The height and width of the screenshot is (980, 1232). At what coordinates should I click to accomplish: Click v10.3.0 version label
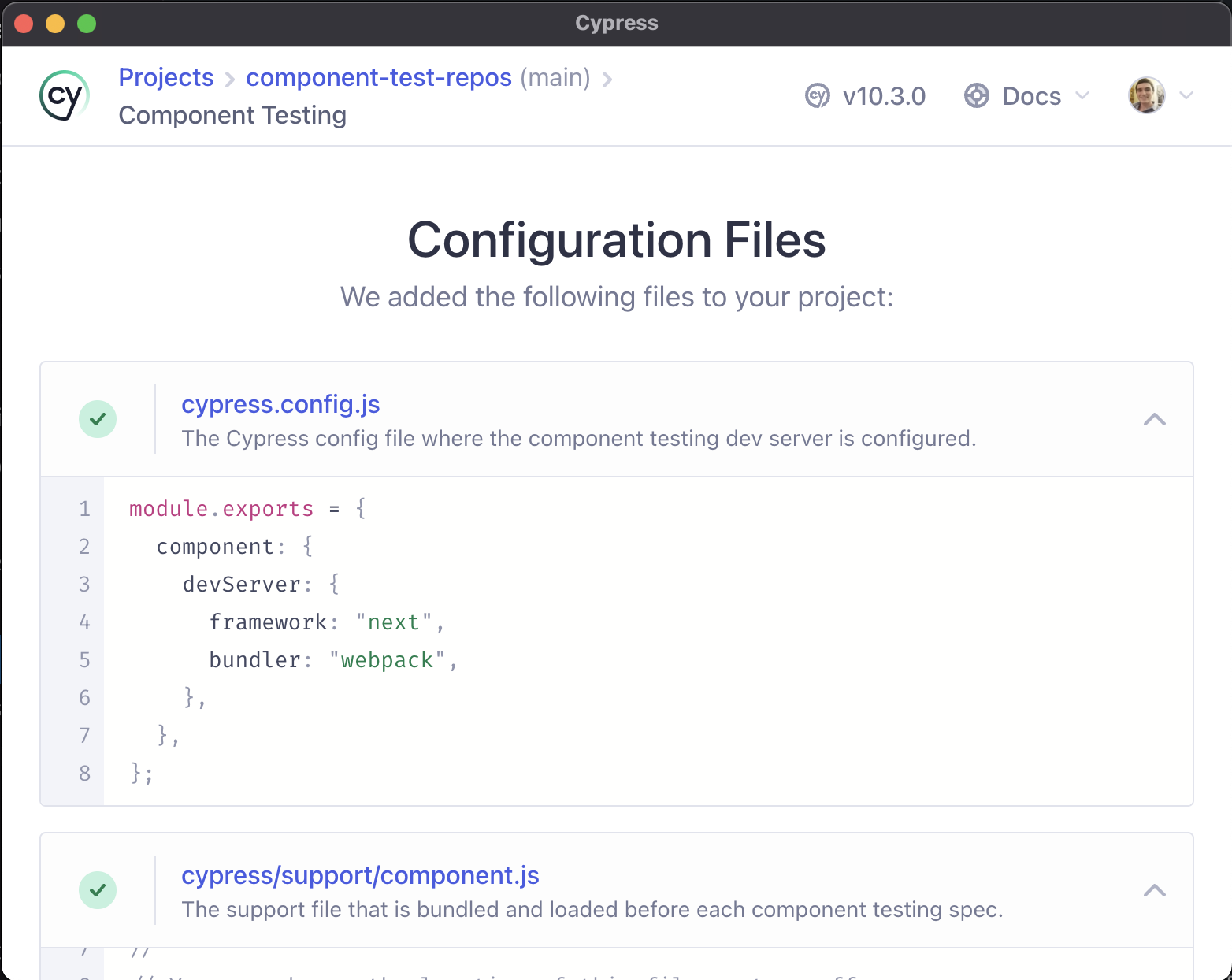click(x=885, y=95)
